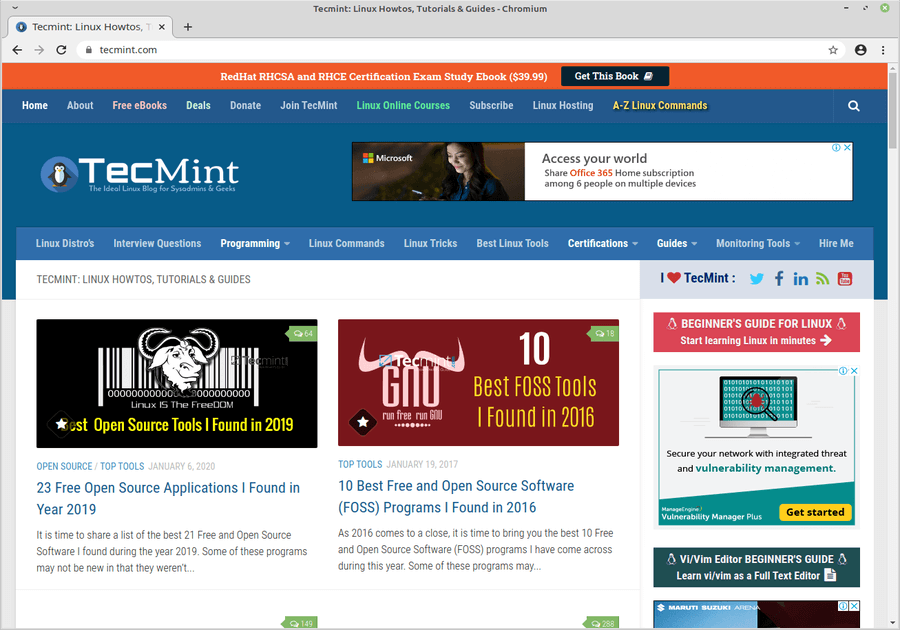Screen dimensions: 900x630
Task: Click the 18 comments badge
Action: [604, 333]
